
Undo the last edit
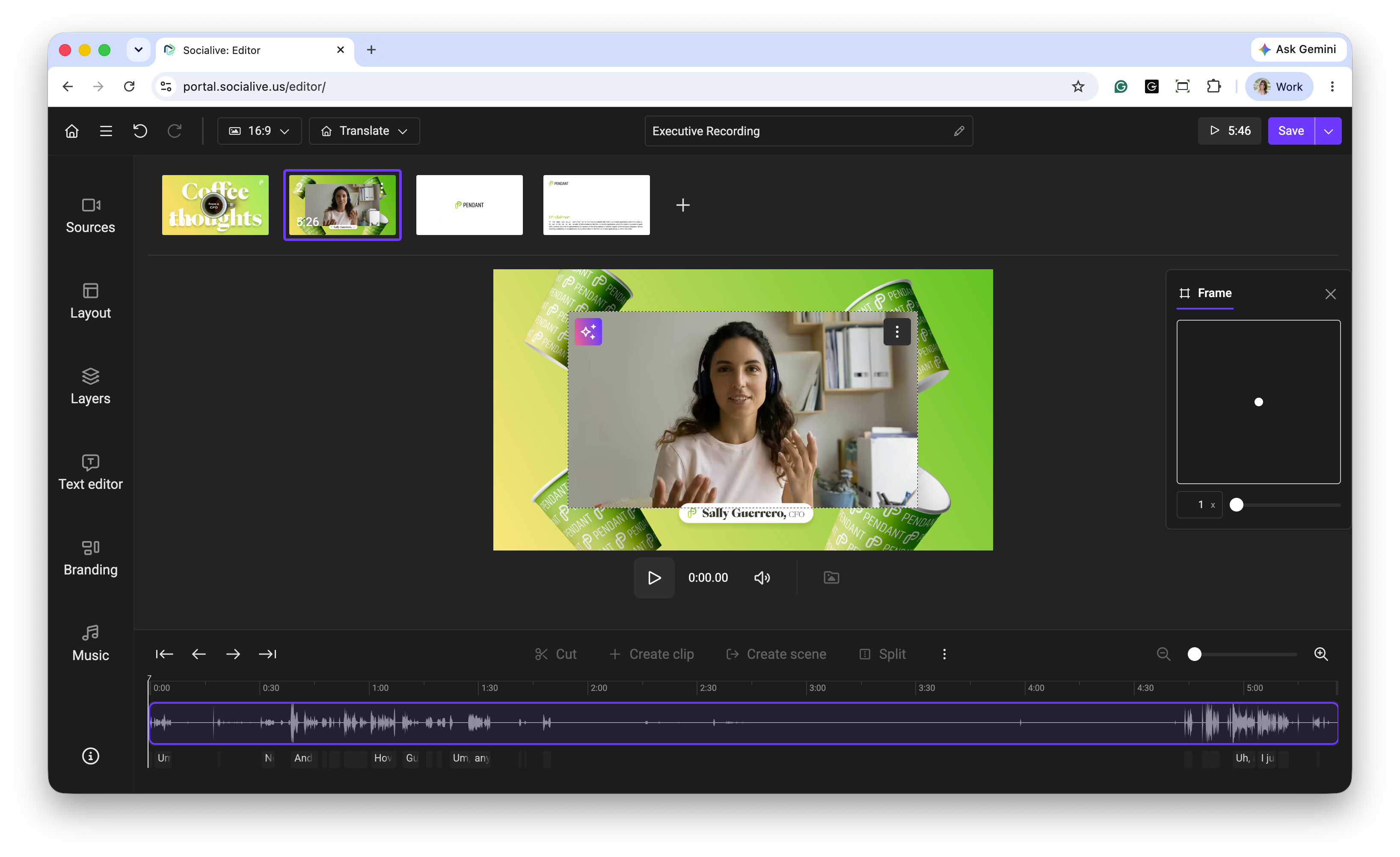click(x=140, y=131)
